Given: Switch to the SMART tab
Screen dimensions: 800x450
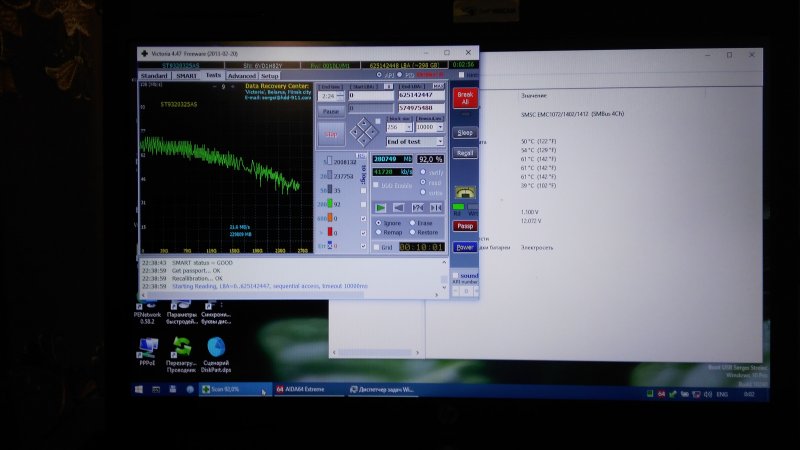Looking at the screenshot, I should (186, 75).
